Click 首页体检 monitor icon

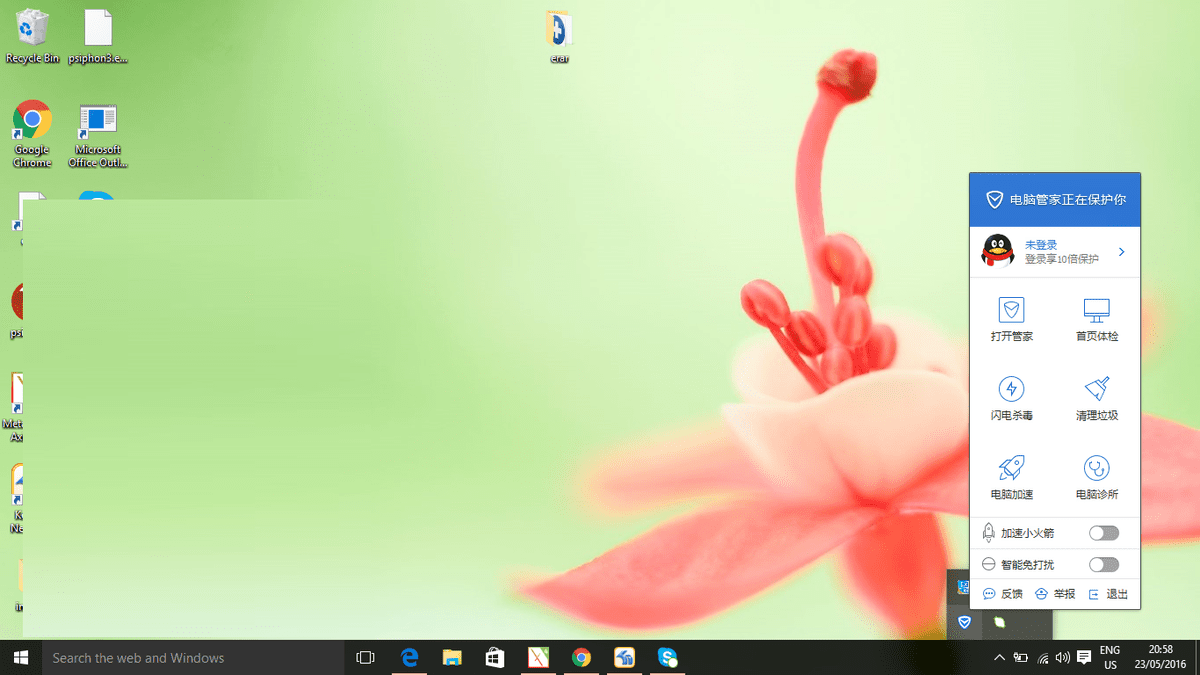click(x=1097, y=311)
